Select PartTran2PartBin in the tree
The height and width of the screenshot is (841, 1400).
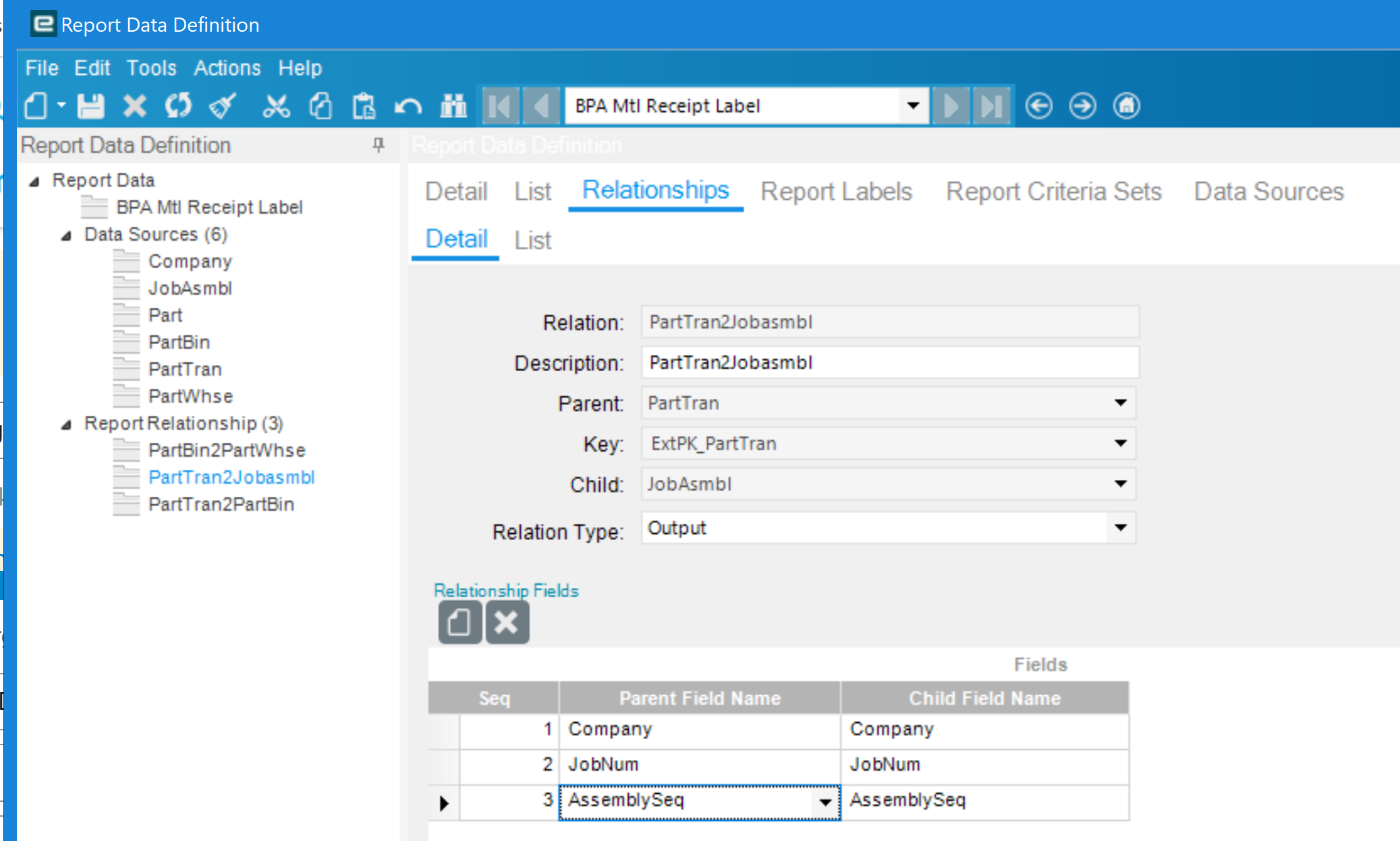coord(221,504)
